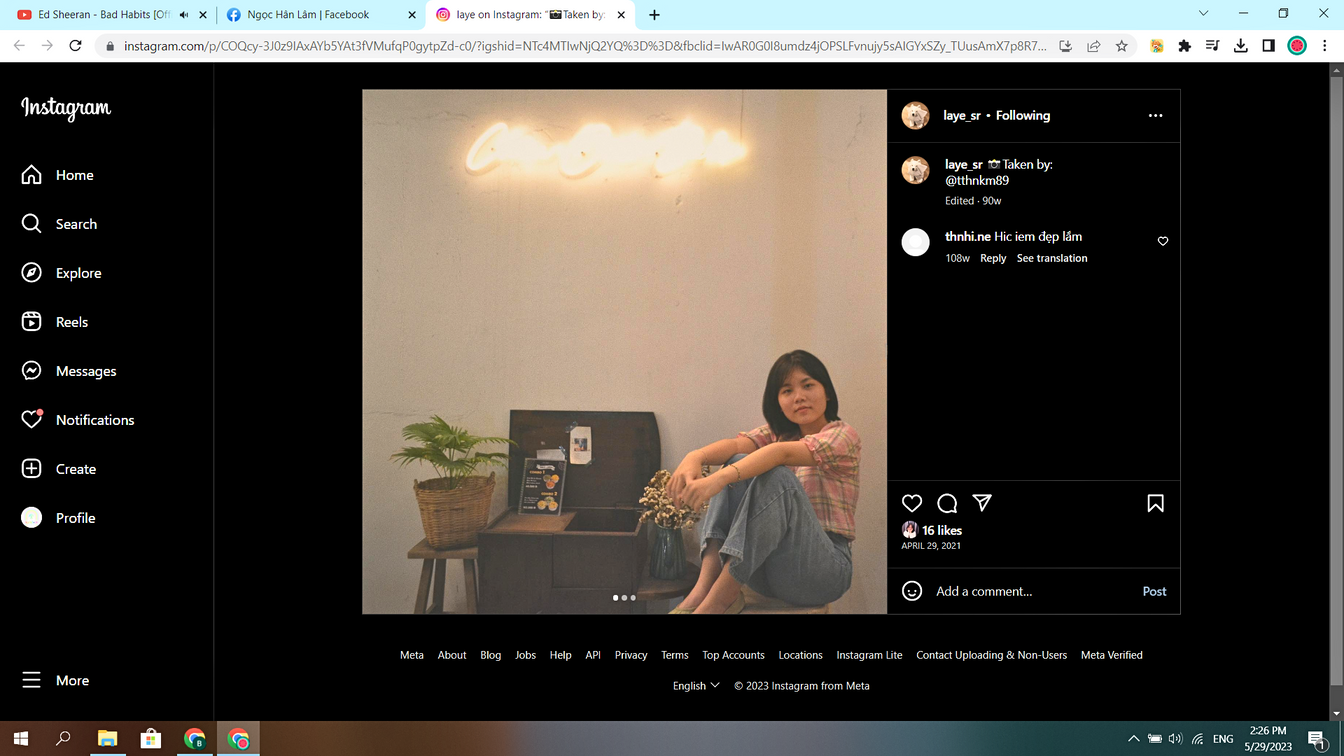
Task: Switch to the Ed Sheeran Bad Habits tab
Action: 100,15
